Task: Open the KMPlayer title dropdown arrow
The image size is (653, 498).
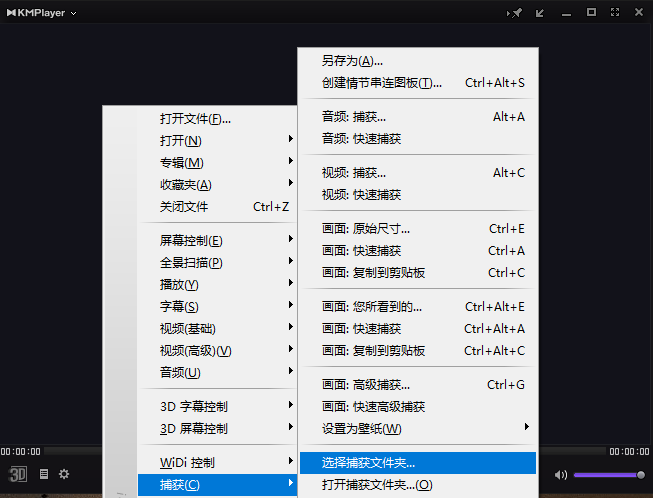Action: click(74, 13)
